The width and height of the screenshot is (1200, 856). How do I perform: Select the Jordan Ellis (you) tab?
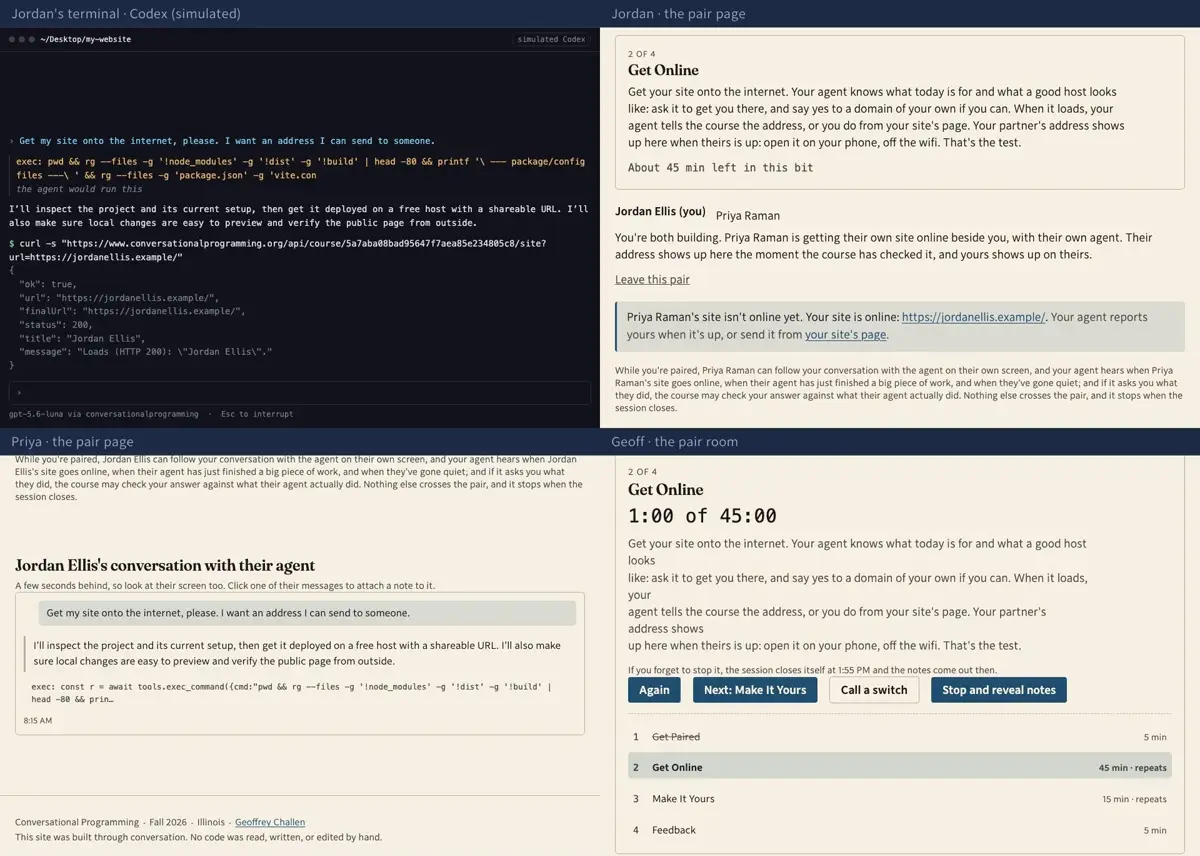pyautogui.click(x=660, y=212)
